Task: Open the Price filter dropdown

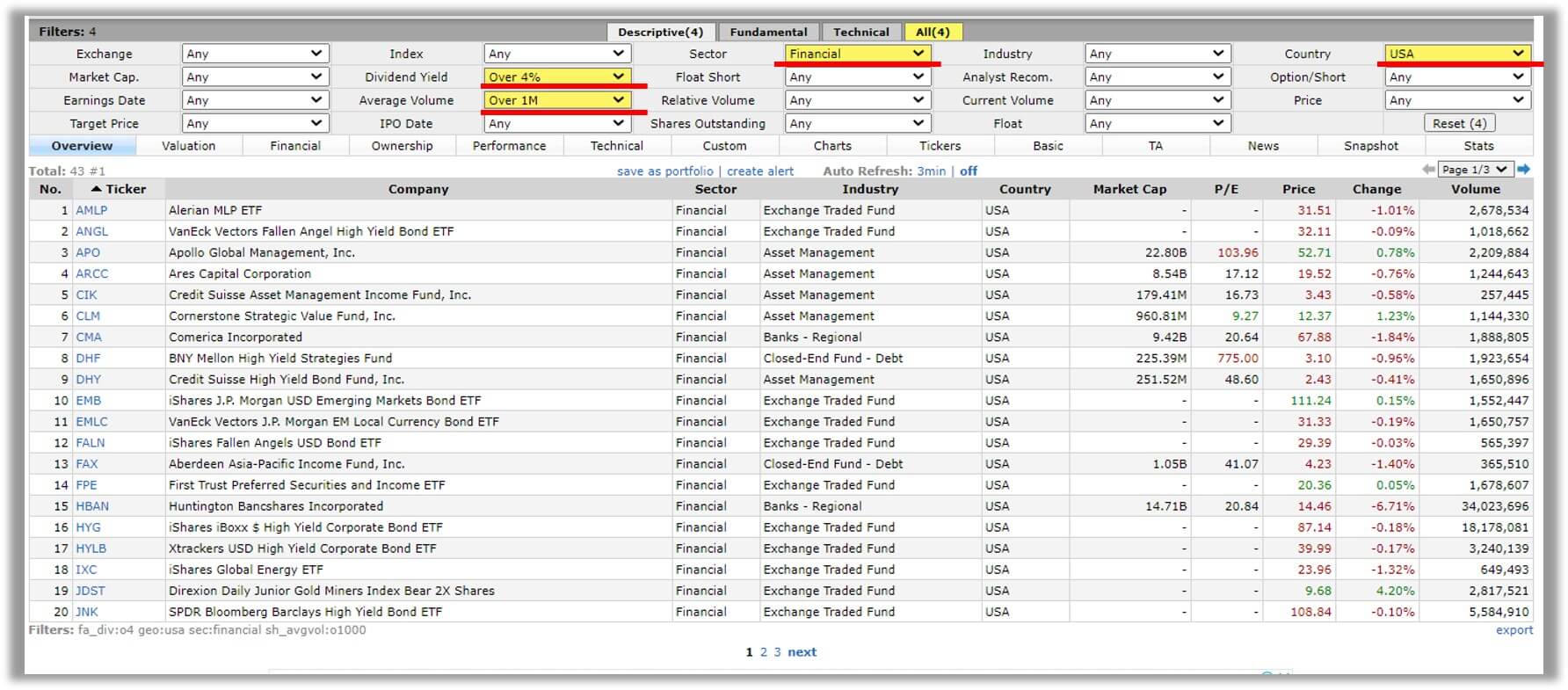Action: 1458,100
